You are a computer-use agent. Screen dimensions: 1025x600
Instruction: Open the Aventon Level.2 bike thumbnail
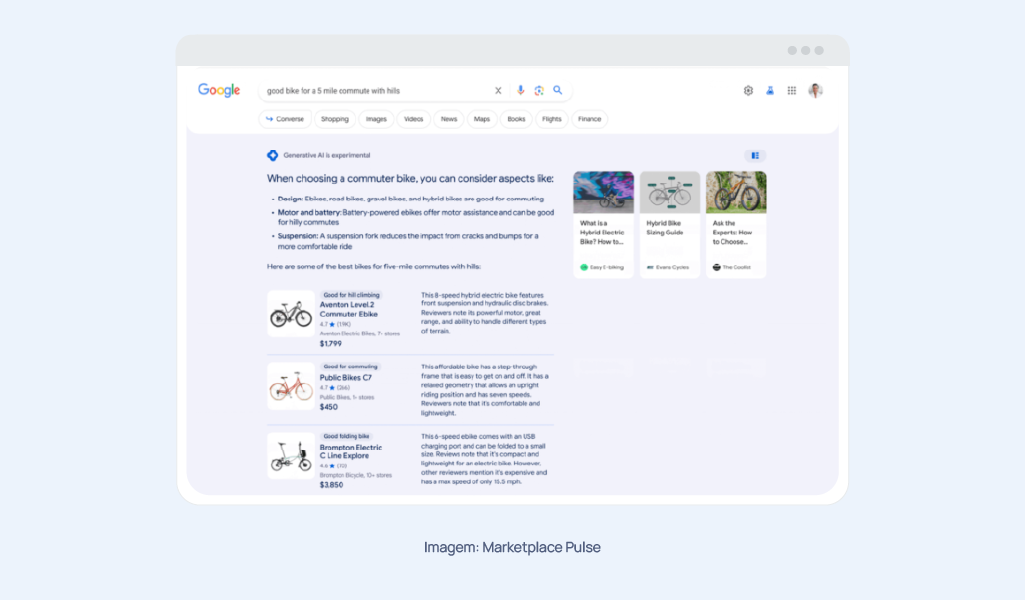tap(291, 314)
